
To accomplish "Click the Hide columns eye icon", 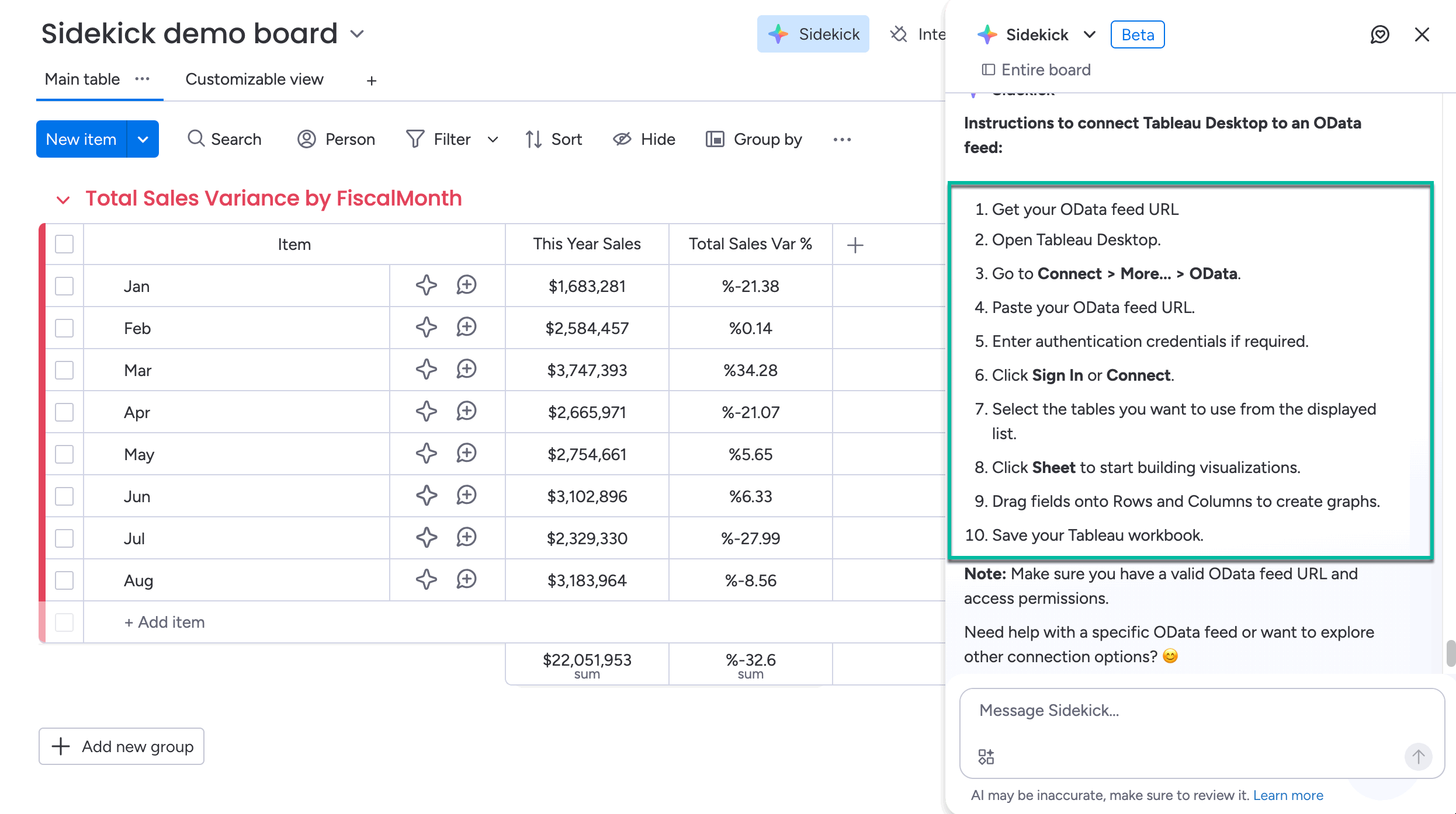I will pyautogui.click(x=622, y=139).
